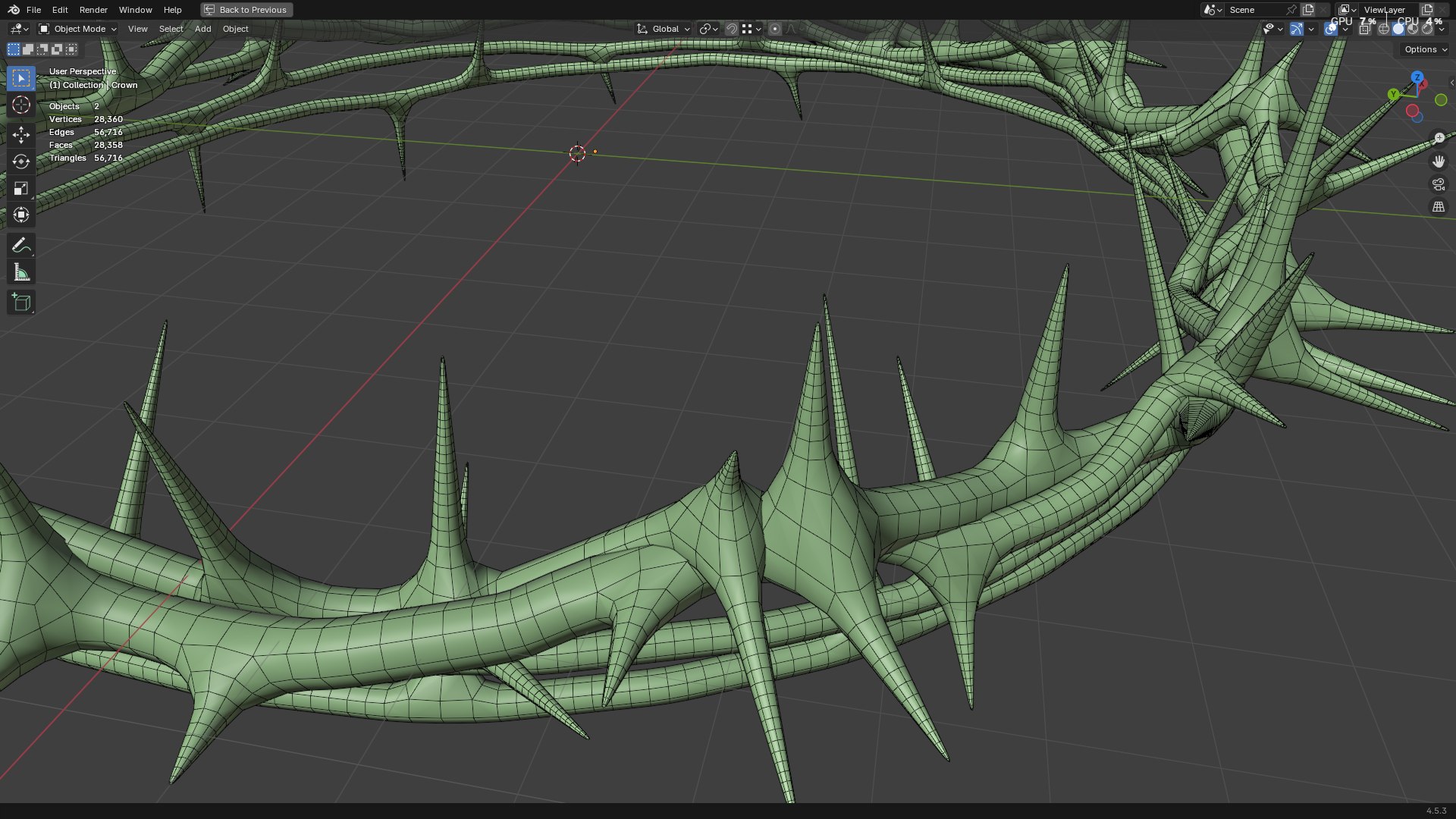The image size is (1456, 819).
Task: Switch to the Scale tool
Action: (21, 188)
